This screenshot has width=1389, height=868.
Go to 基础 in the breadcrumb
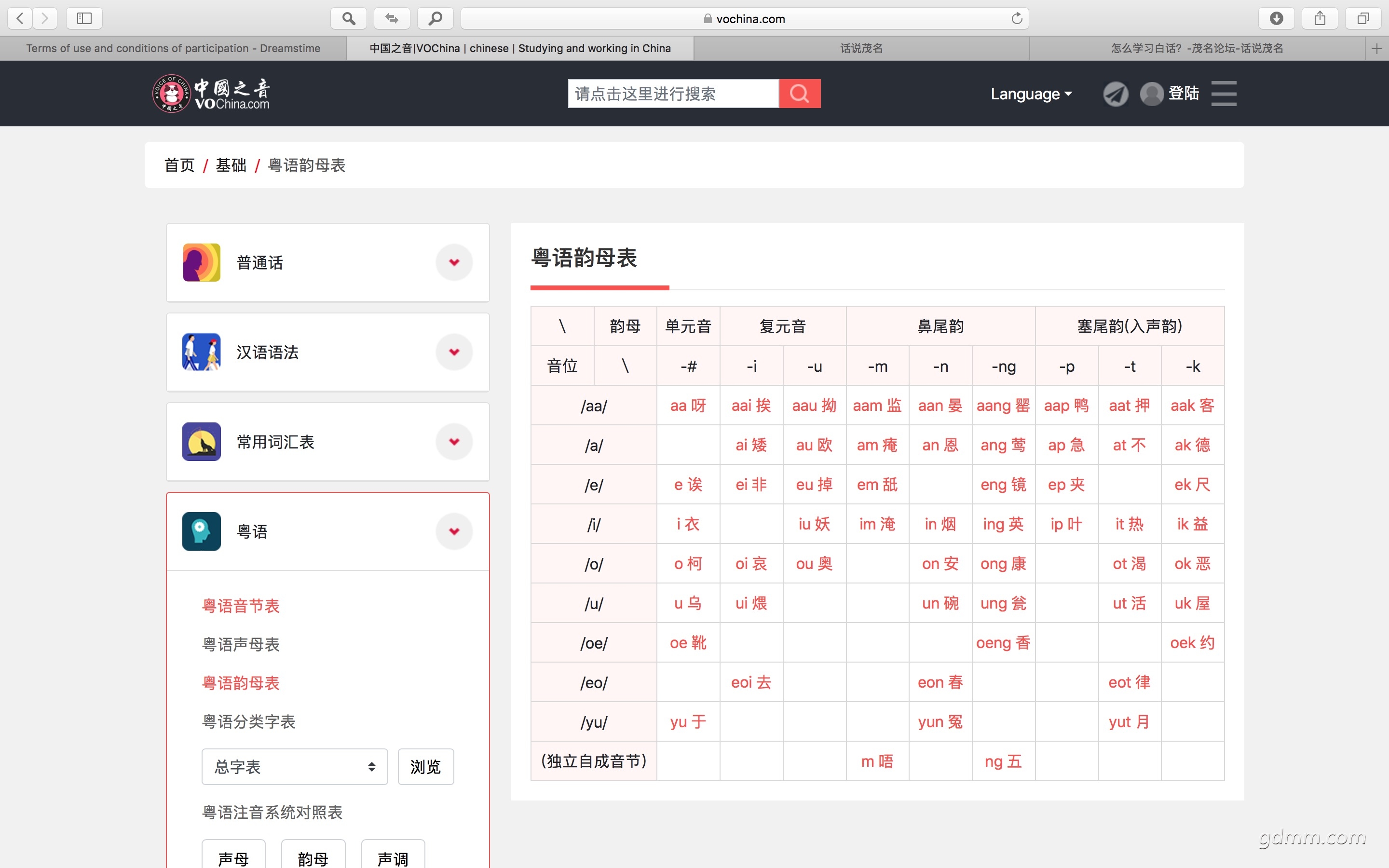231,165
